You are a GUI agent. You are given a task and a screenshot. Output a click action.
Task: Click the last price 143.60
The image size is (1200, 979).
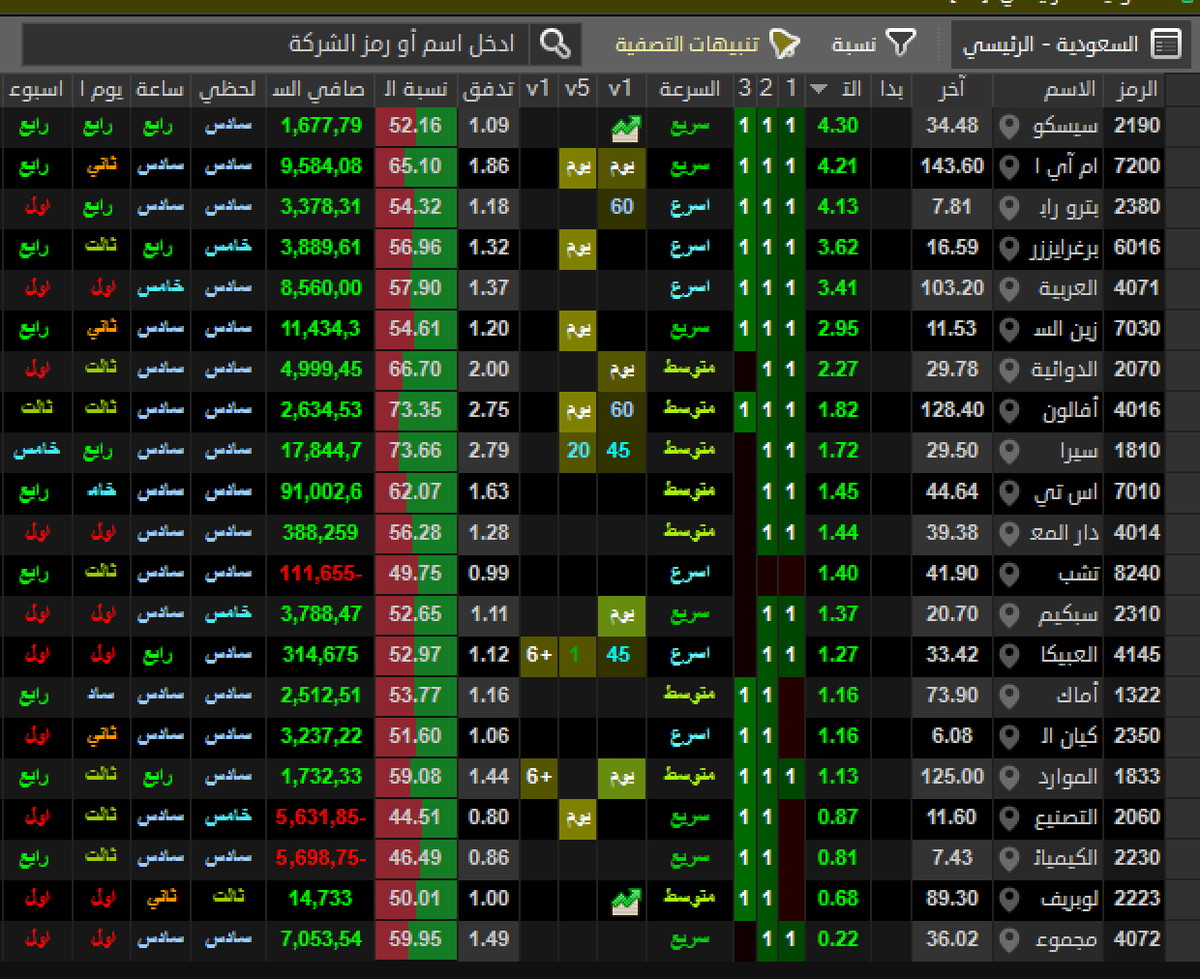[953, 166]
